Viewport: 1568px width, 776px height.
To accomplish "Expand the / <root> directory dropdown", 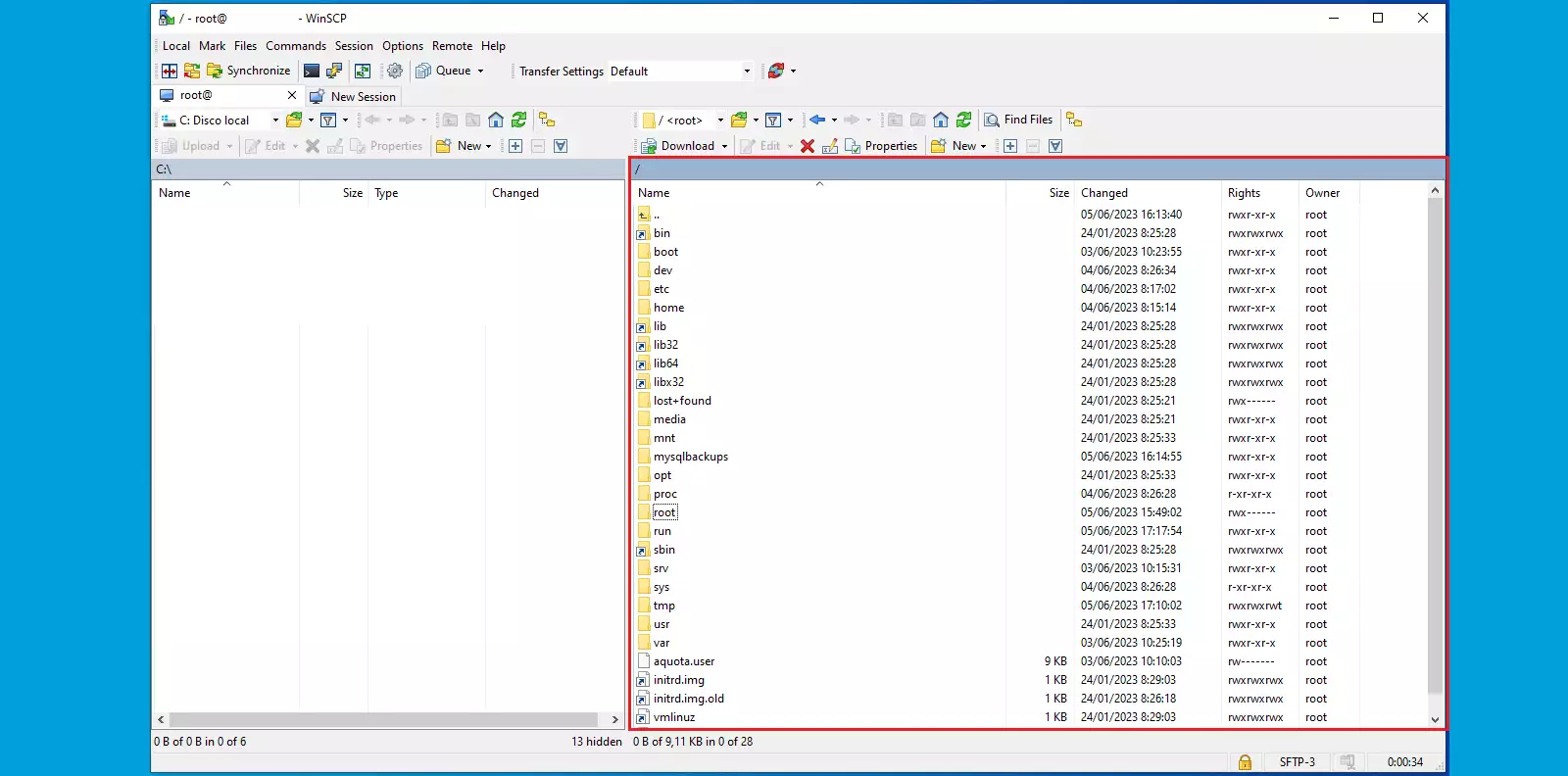I will pos(720,121).
